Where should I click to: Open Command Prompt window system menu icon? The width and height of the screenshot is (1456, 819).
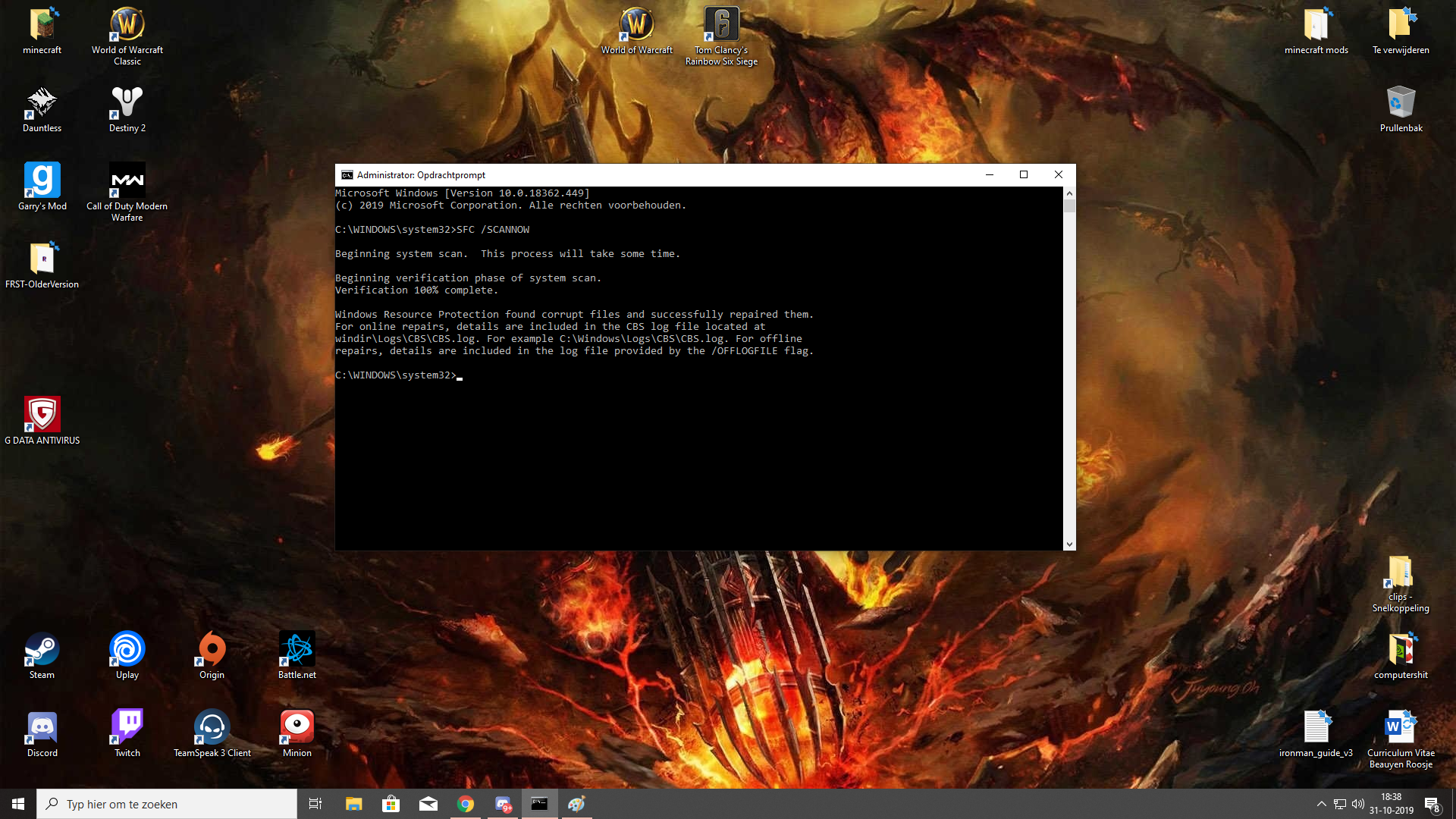click(x=347, y=174)
